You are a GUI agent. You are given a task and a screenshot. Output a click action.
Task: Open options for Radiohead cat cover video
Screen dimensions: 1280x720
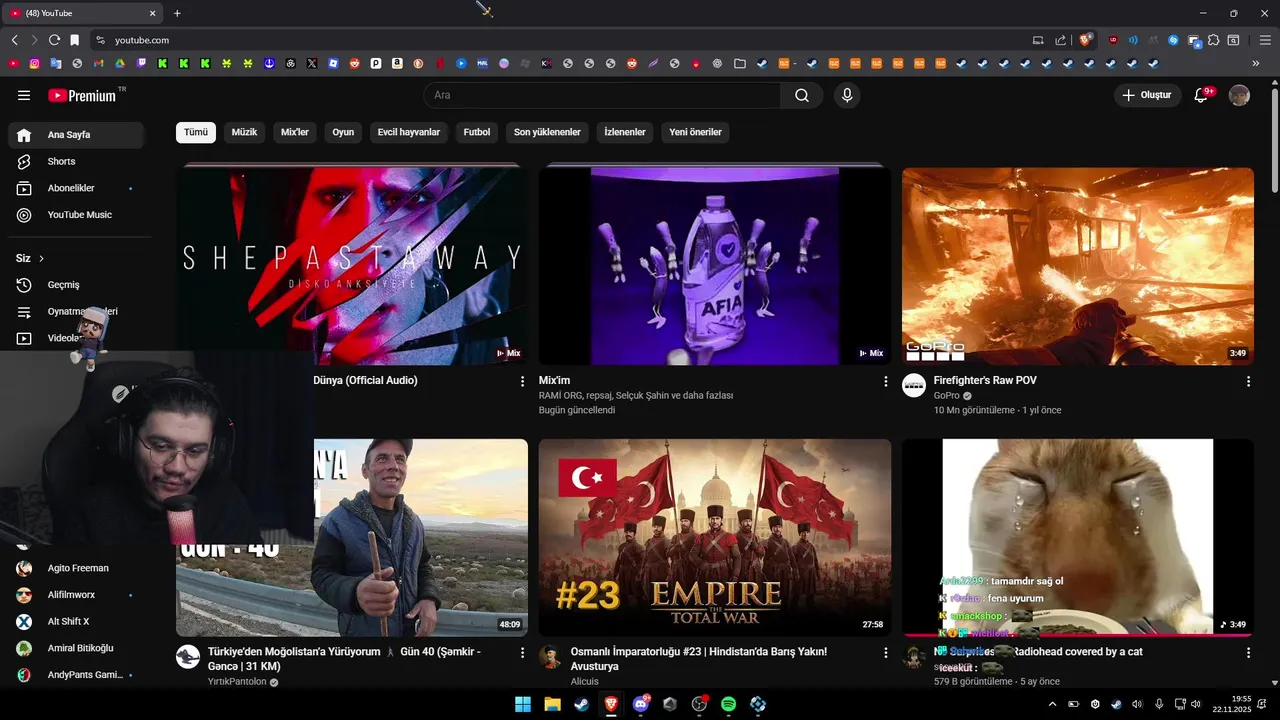[x=1248, y=652]
